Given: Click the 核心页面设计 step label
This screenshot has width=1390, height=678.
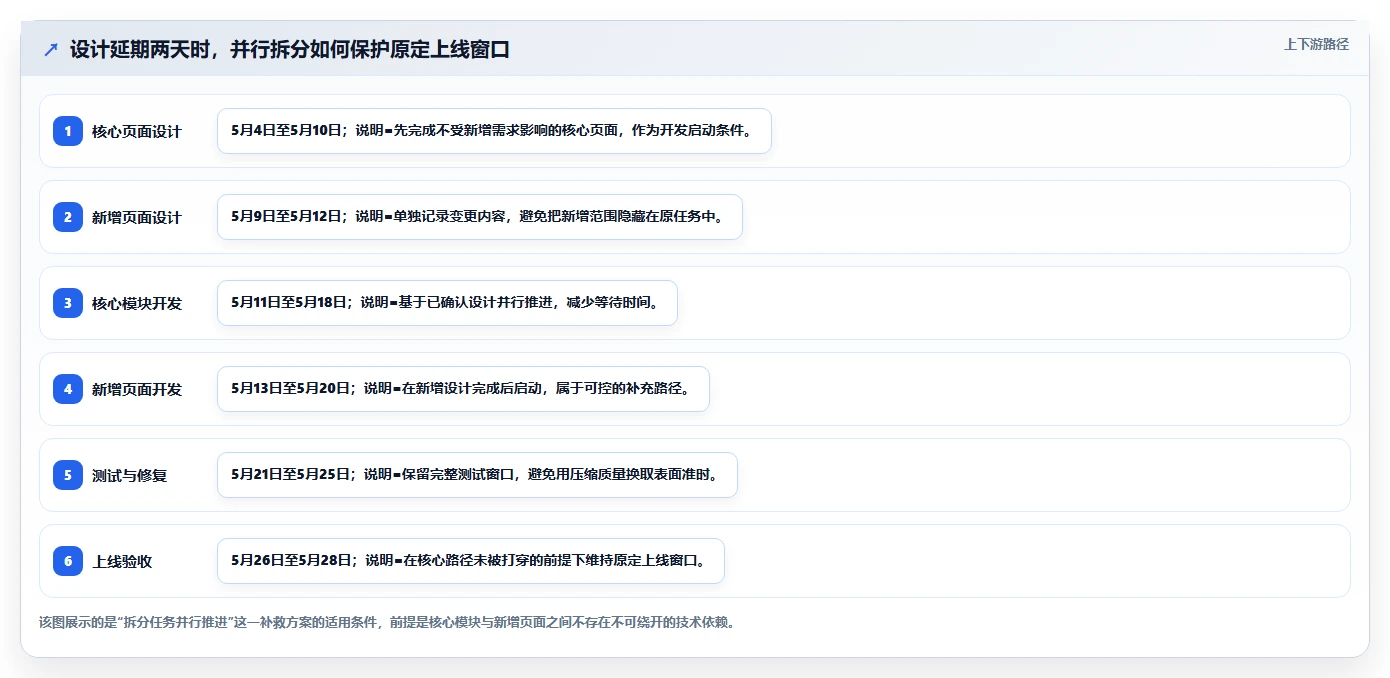Looking at the screenshot, I should (137, 131).
